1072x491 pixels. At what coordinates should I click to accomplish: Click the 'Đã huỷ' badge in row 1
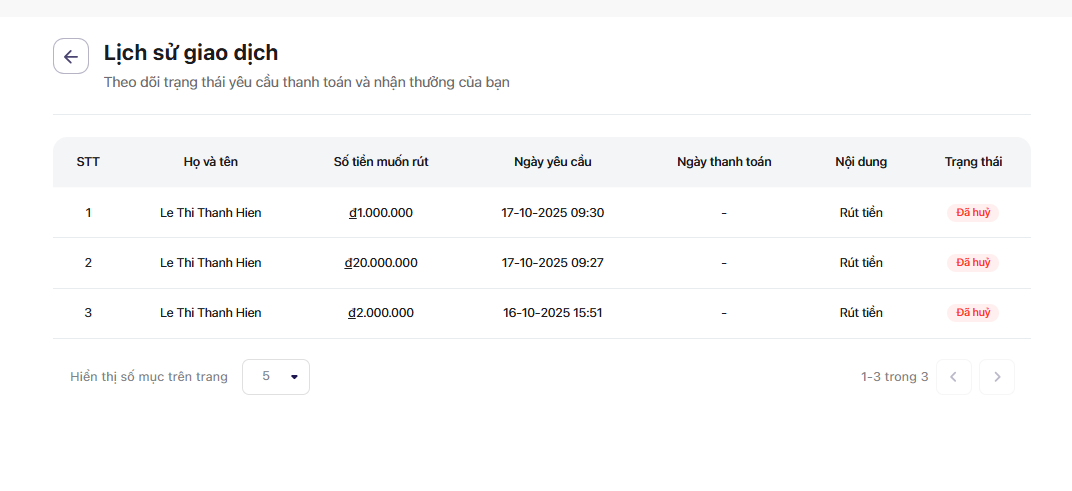(x=972, y=213)
